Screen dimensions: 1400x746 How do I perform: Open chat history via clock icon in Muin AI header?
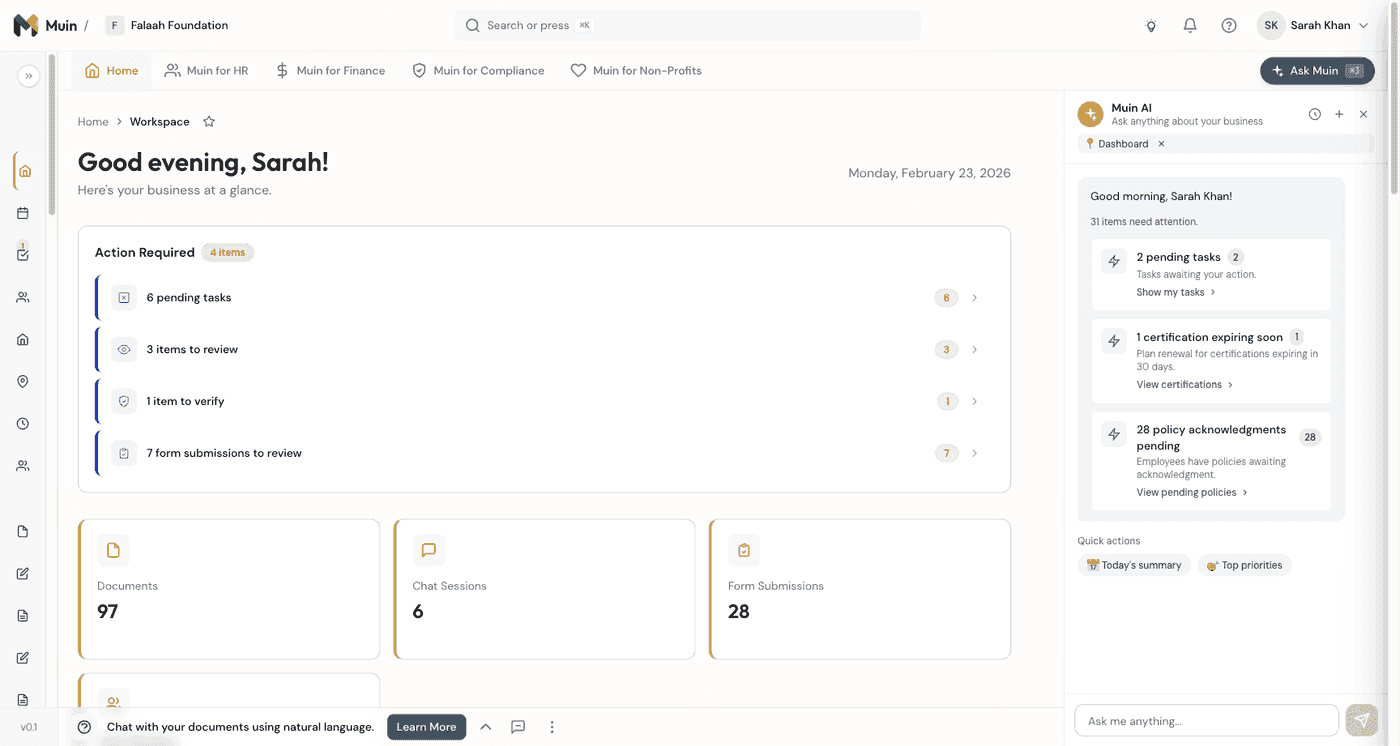click(x=1315, y=114)
